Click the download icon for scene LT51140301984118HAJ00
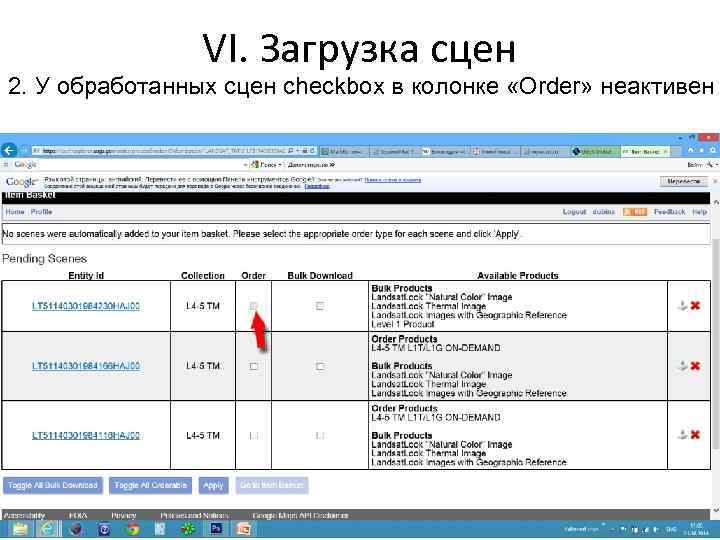The width and height of the screenshot is (720, 540). coord(682,435)
